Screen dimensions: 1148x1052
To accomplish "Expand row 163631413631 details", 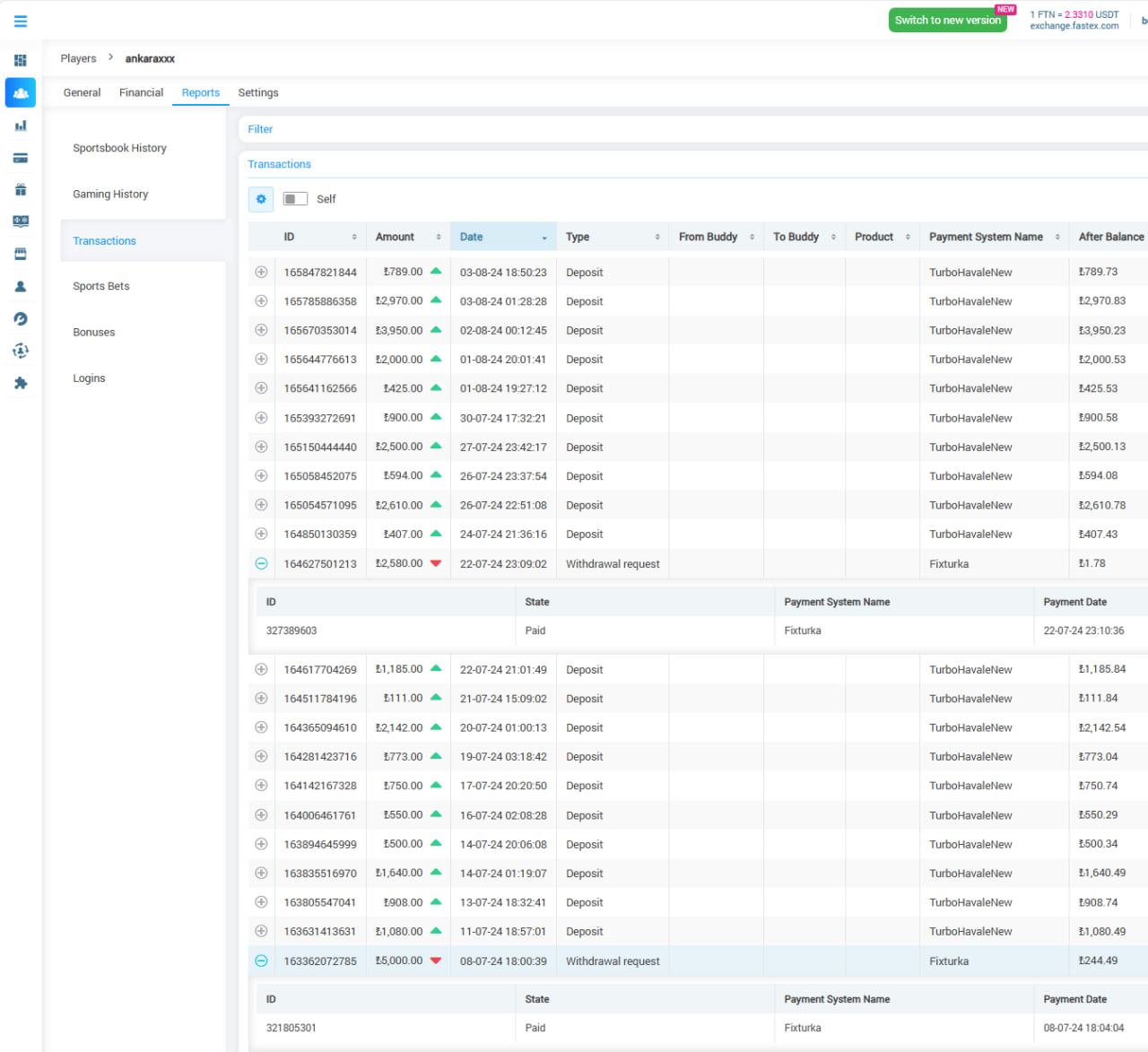I will point(261,931).
